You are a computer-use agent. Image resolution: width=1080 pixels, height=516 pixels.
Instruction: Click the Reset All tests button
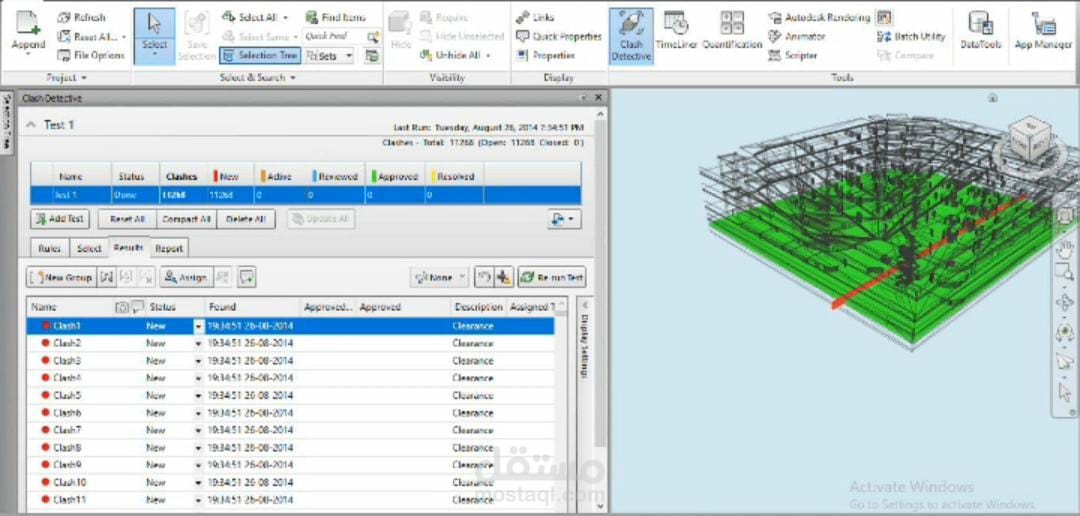(127, 219)
